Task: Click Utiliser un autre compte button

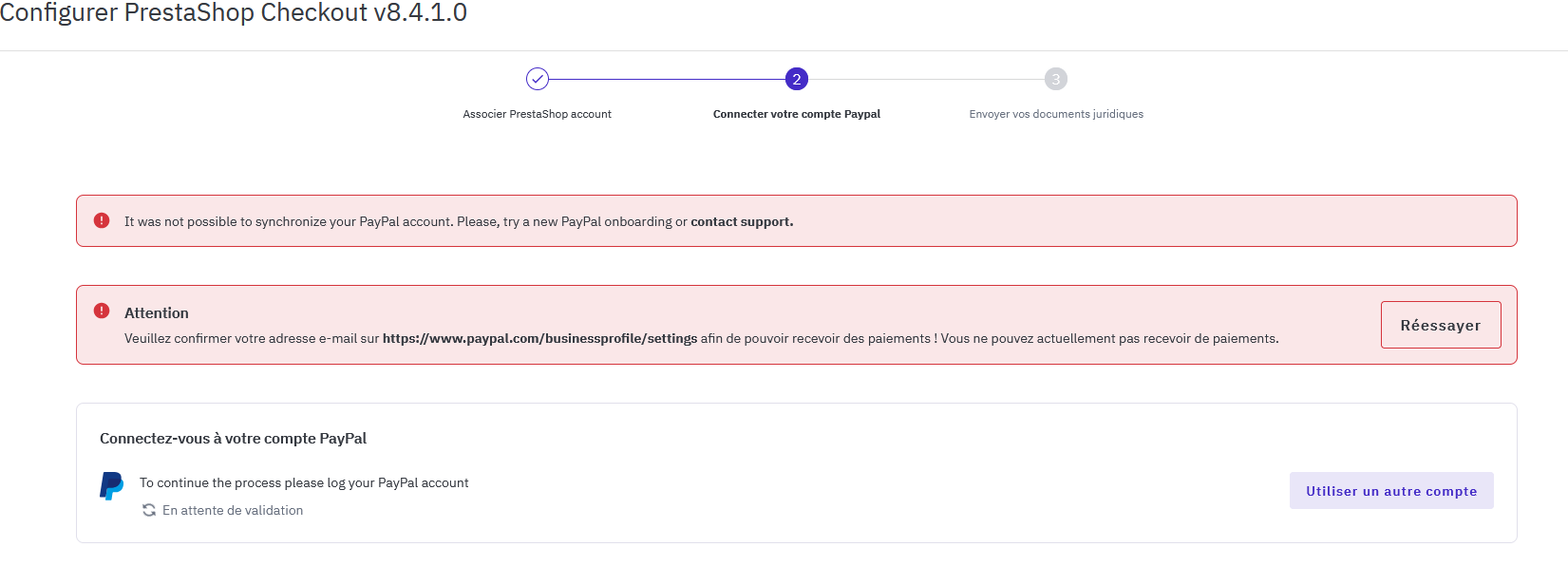Action: (x=1391, y=491)
